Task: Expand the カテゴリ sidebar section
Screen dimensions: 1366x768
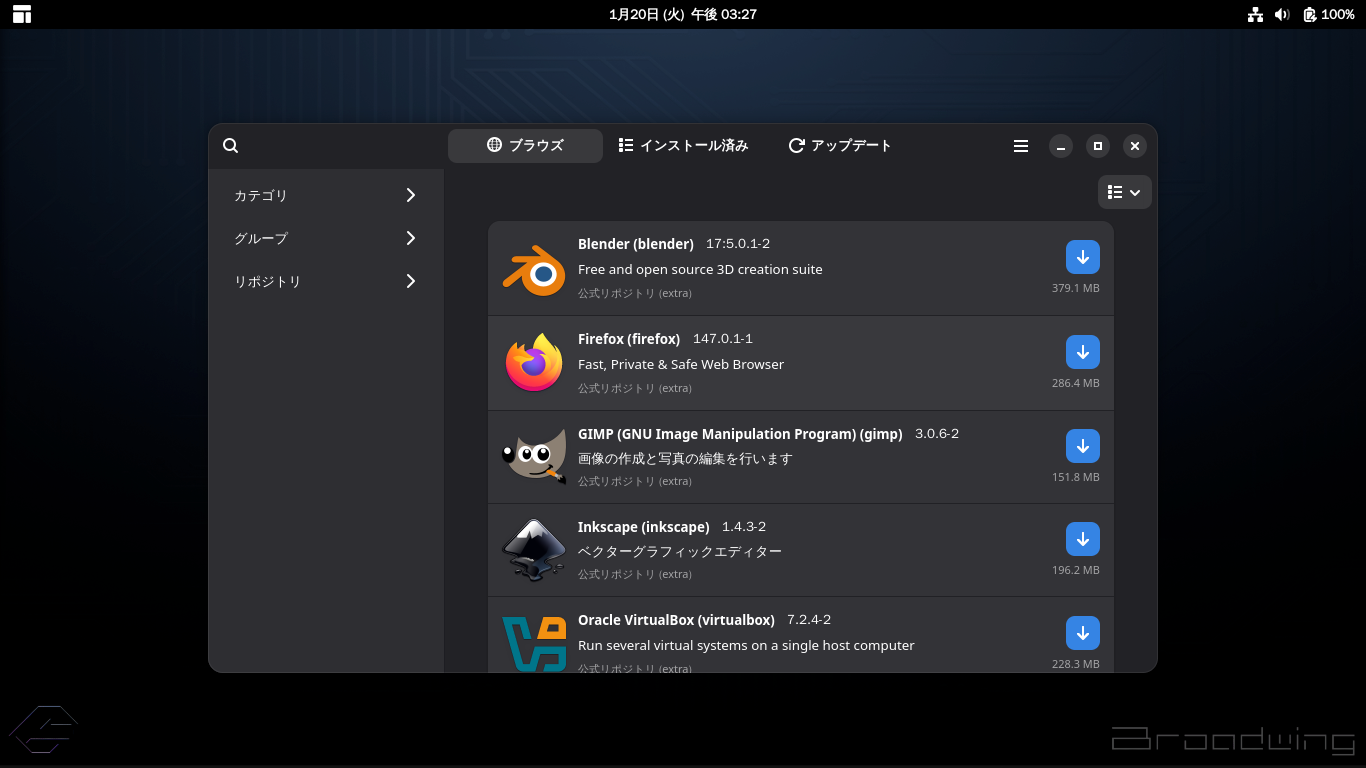Action: click(x=326, y=195)
